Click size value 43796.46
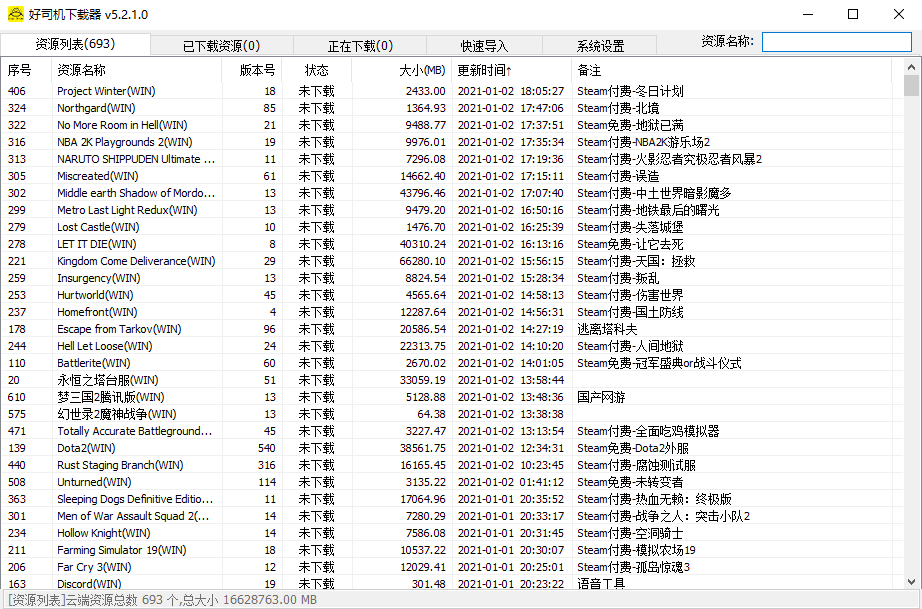 [x=422, y=193]
